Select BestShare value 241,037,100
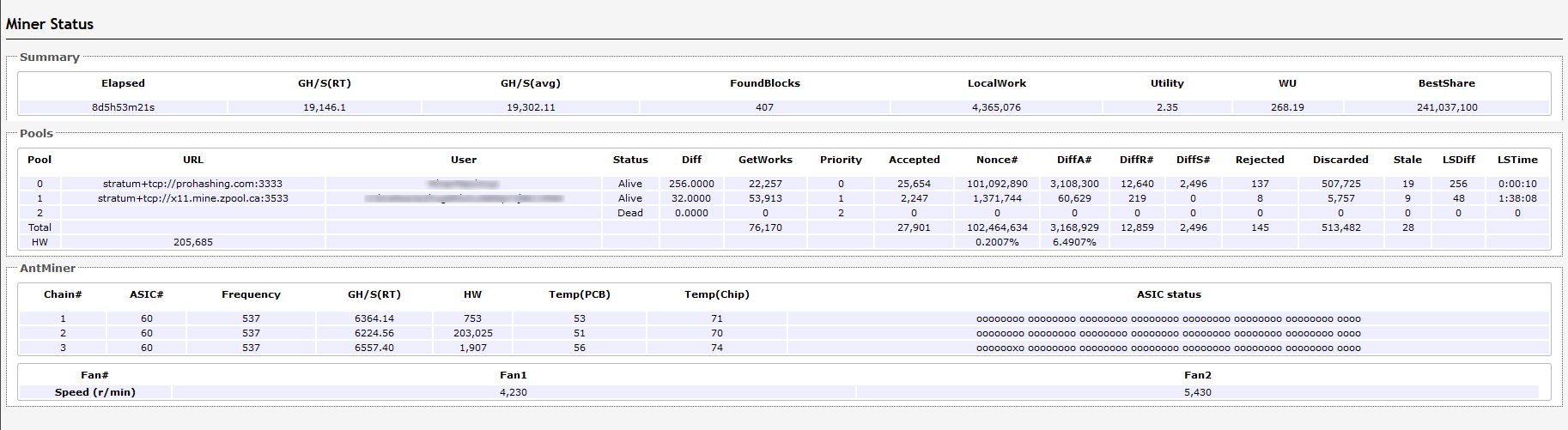1568x430 pixels. tap(1447, 107)
